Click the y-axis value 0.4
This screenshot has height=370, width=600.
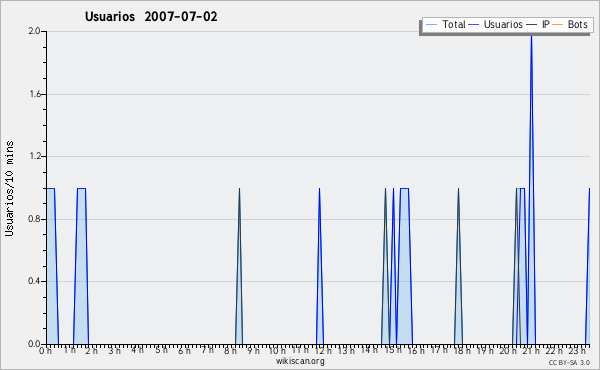coord(34,281)
